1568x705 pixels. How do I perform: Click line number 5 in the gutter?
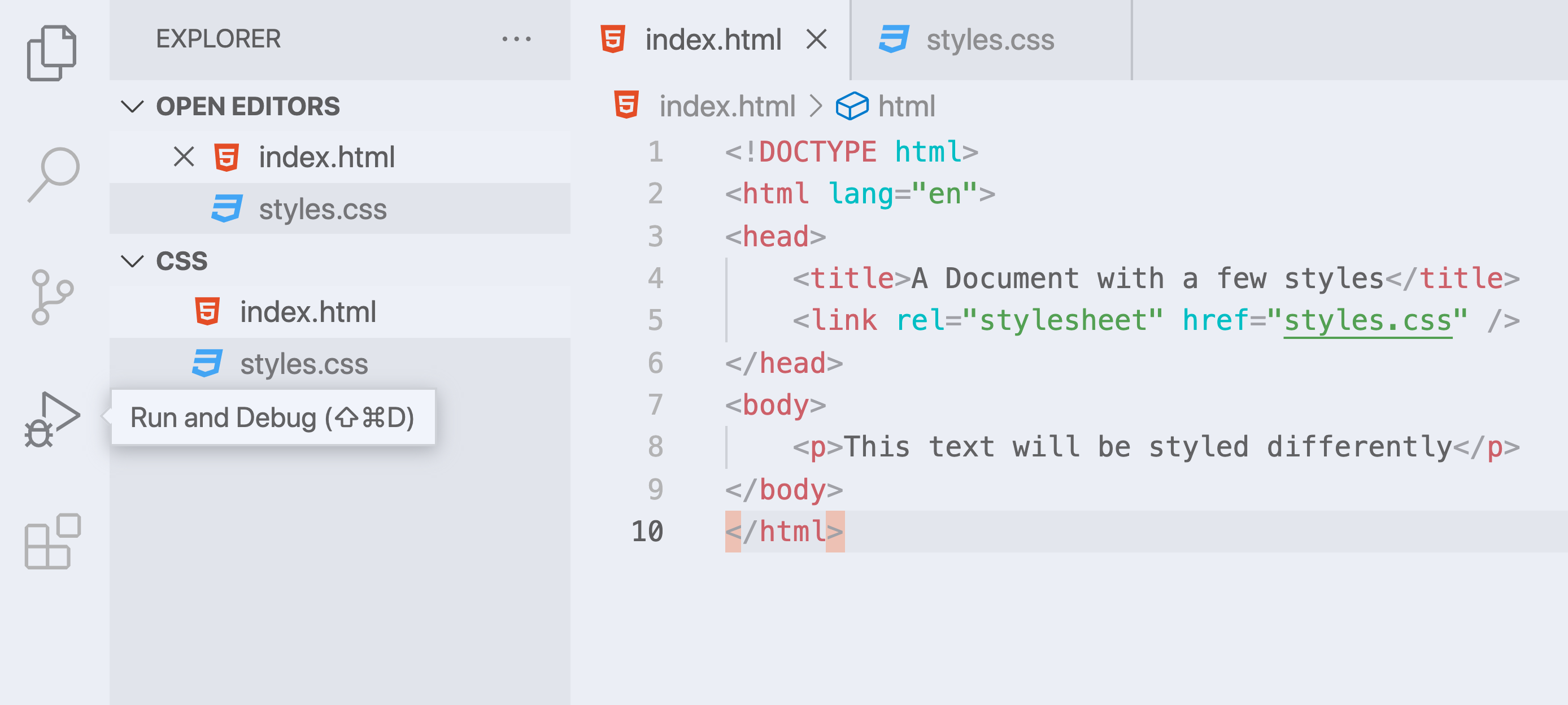pos(655,320)
